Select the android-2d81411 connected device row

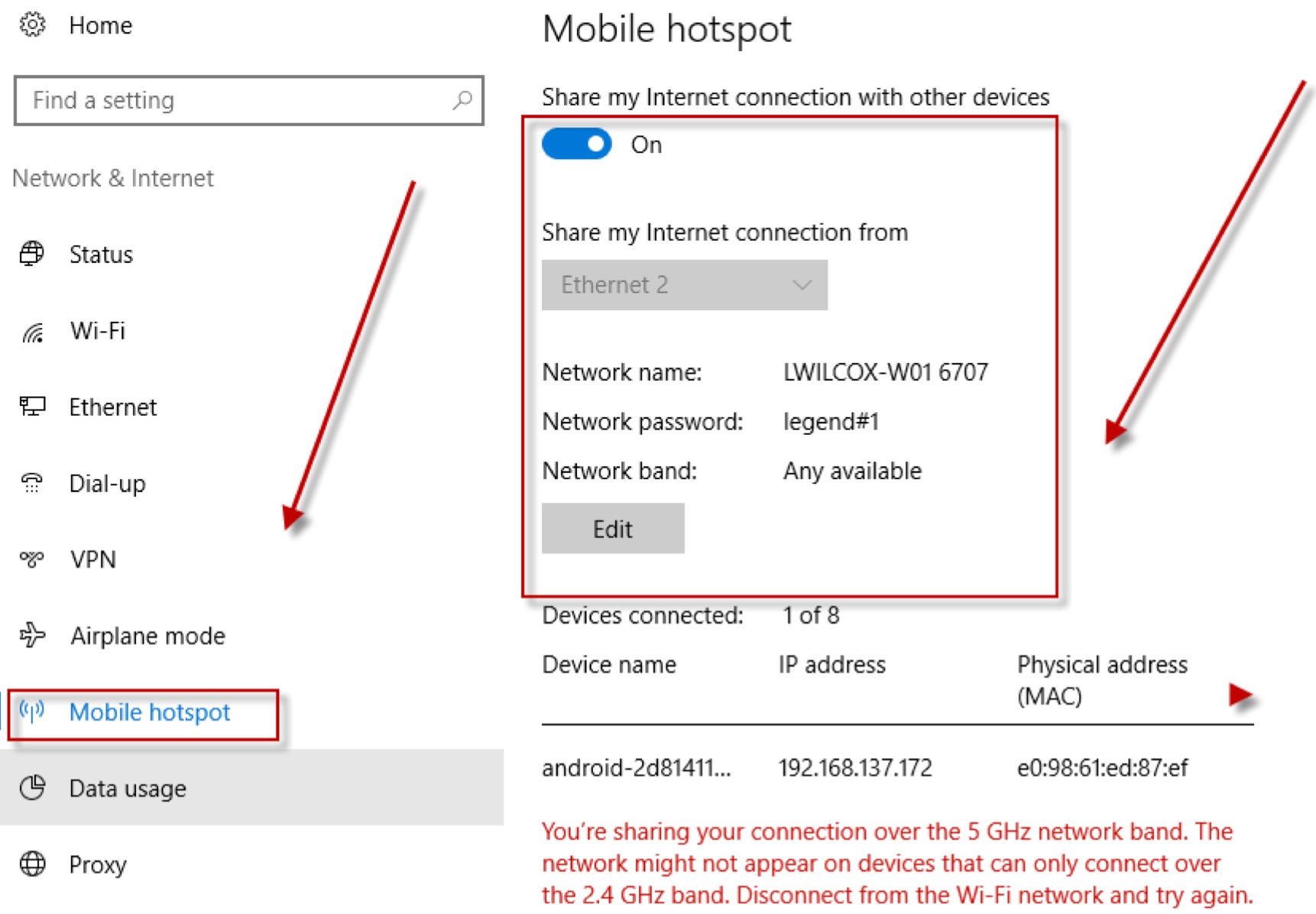(864, 767)
